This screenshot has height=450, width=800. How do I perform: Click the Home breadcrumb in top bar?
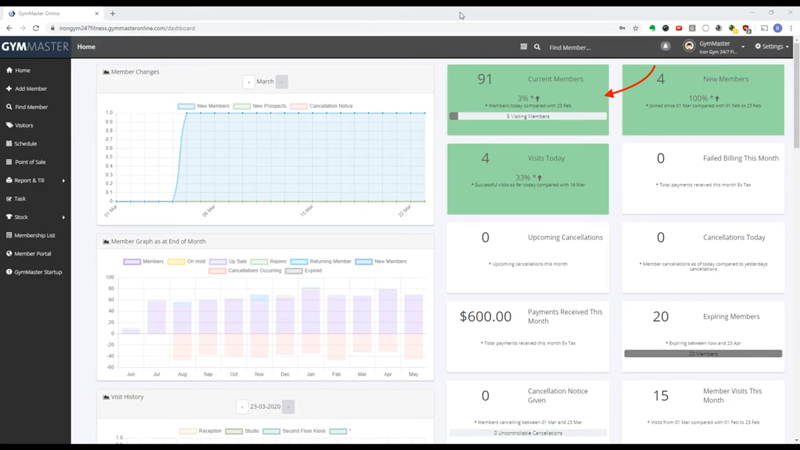86,47
